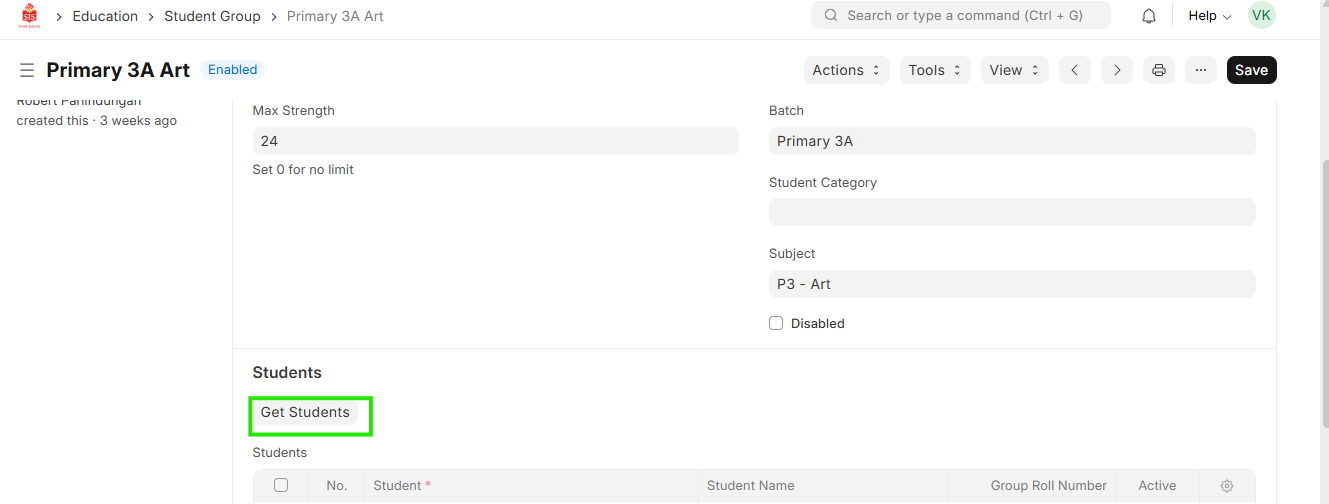This screenshot has width=1329, height=504.
Task: Toggle the sidebar hamburger icon
Action: coord(27,70)
